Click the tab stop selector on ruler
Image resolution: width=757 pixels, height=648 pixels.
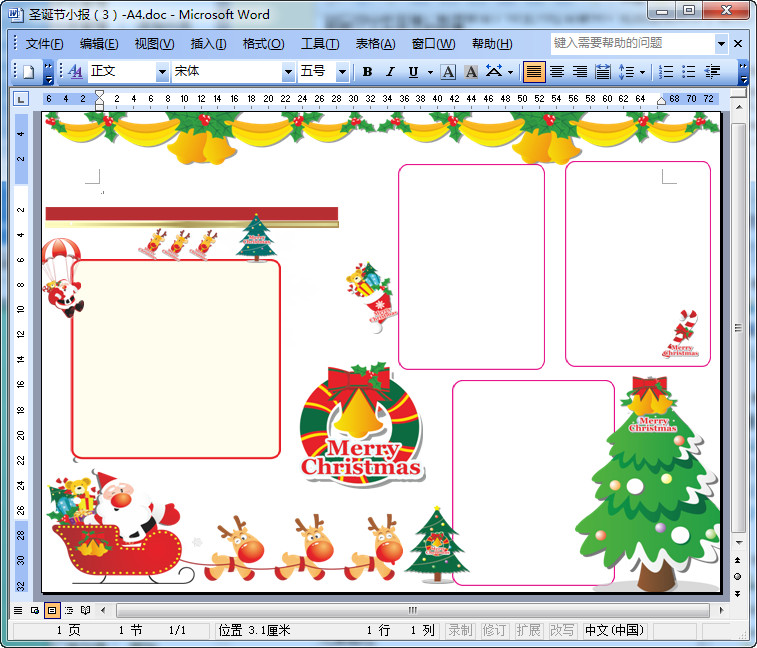[20, 99]
